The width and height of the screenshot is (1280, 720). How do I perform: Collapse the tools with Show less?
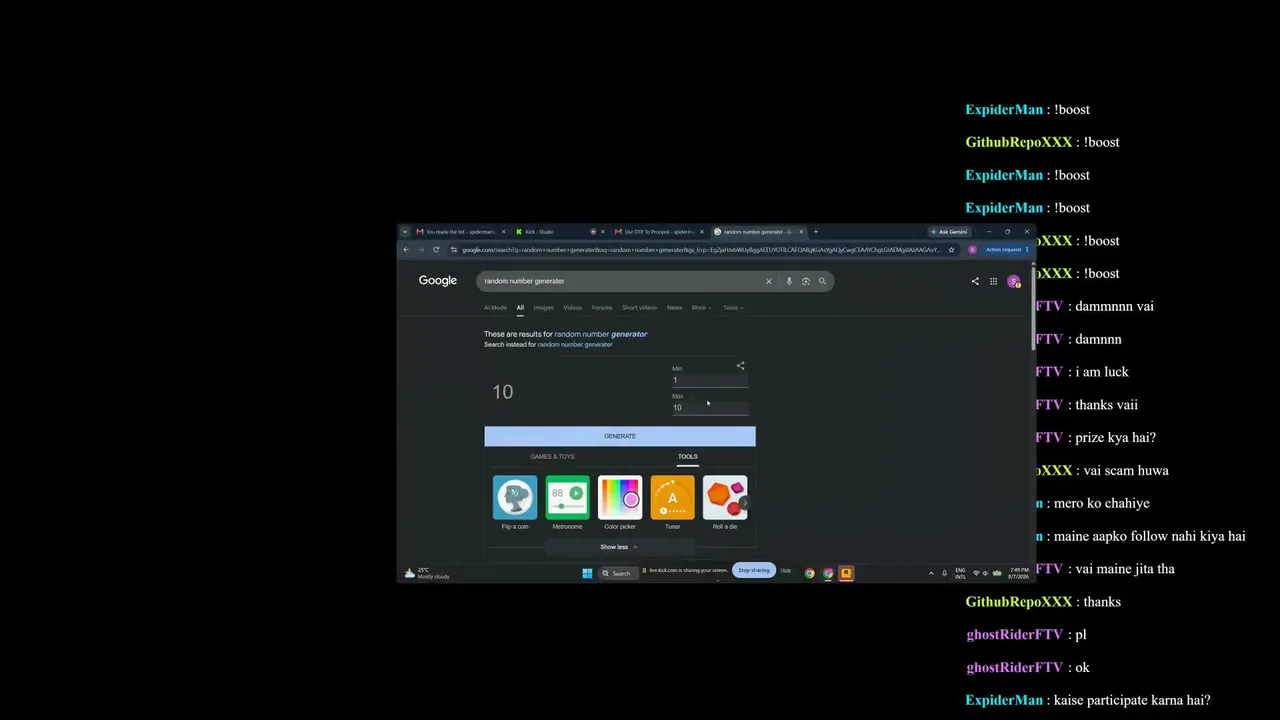(619, 547)
